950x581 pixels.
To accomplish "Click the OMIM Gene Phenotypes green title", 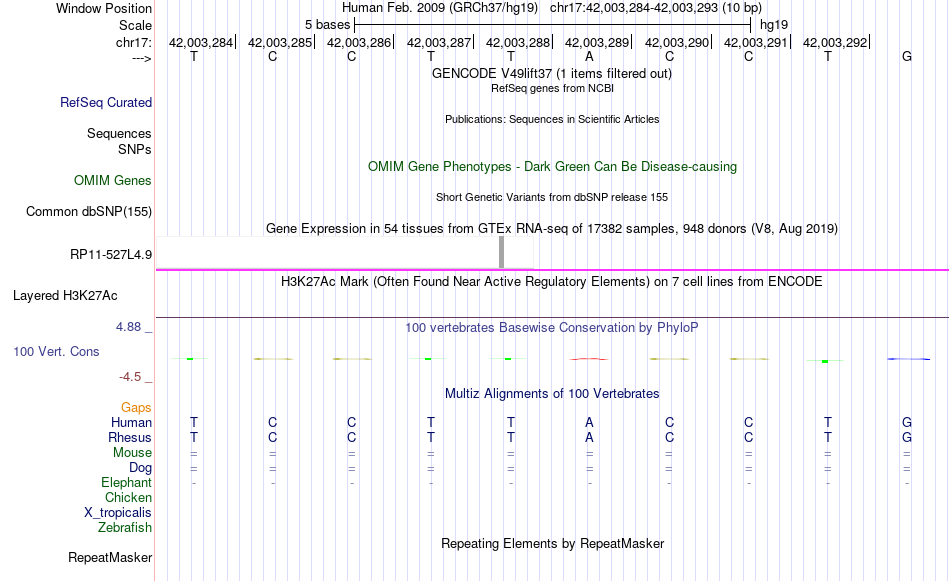I will [553, 167].
